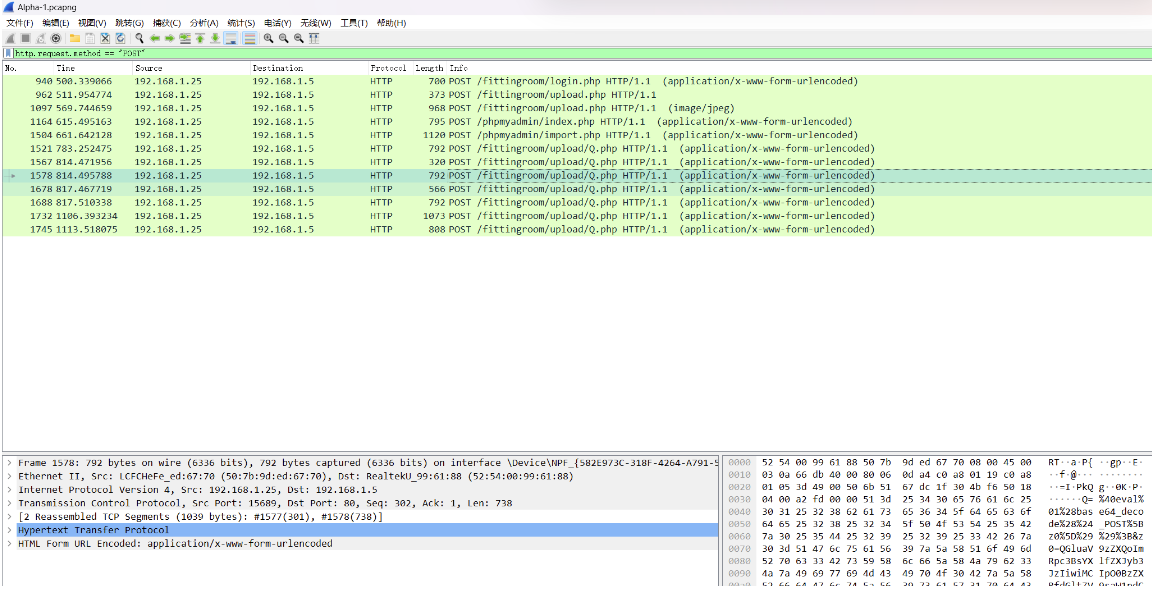Open the 分析(A) menu
This screenshot has width=1152, height=592.
204,23
